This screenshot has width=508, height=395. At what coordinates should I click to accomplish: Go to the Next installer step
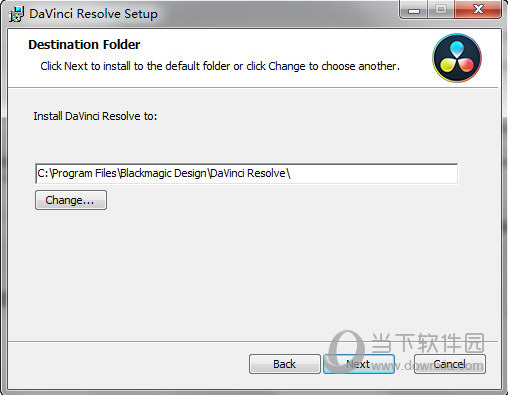(x=359, y=364)
